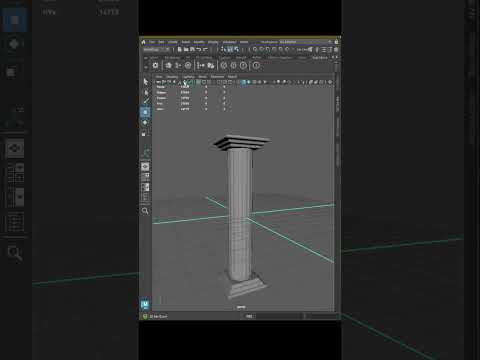The height and width of the screenshot is (360, 480).
Task: Click the Undo arrow icon
Action: [199, 49]
